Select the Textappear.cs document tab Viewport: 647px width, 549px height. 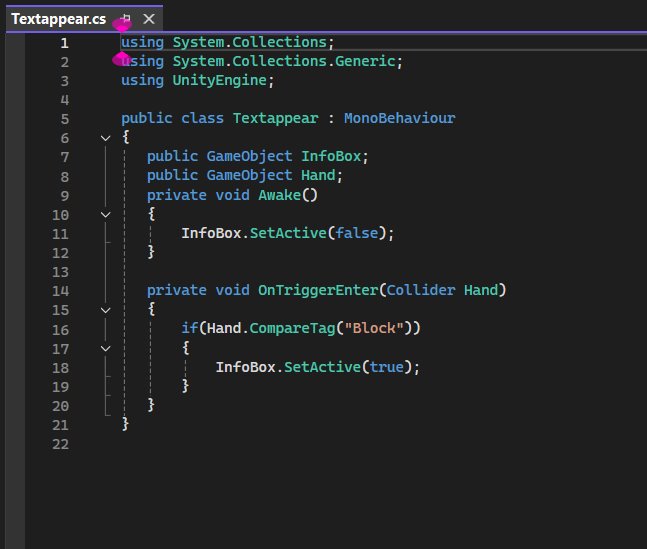tap(58, 19)
